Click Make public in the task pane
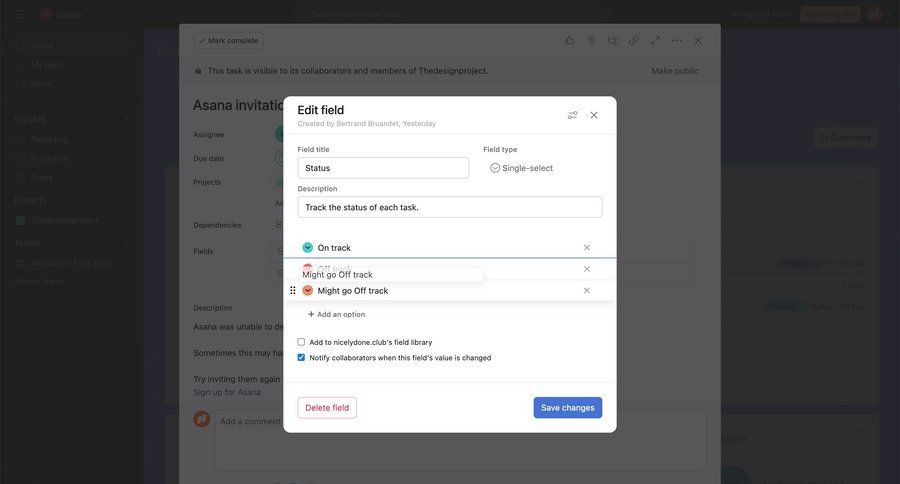Viewport: 900px width, 484px height. (x=675, y=71)
